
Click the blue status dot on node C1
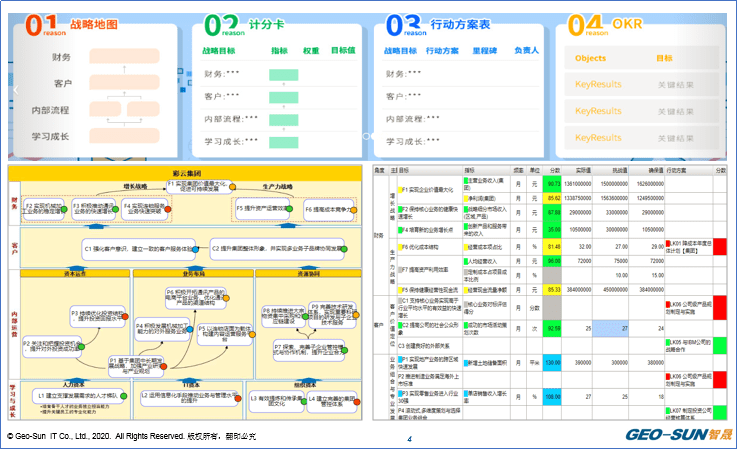tap(195, 249)
